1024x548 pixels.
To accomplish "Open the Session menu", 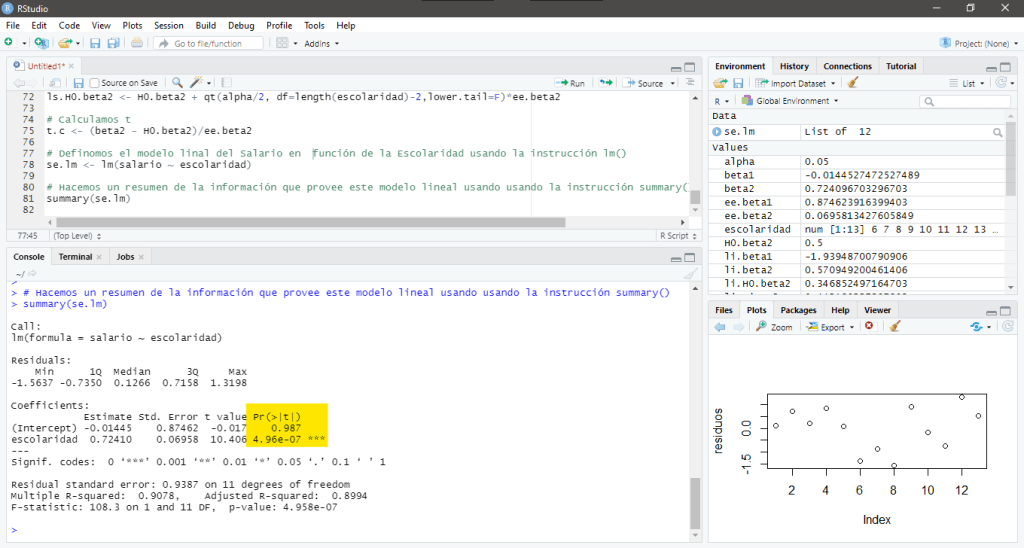I will (168, 25).
